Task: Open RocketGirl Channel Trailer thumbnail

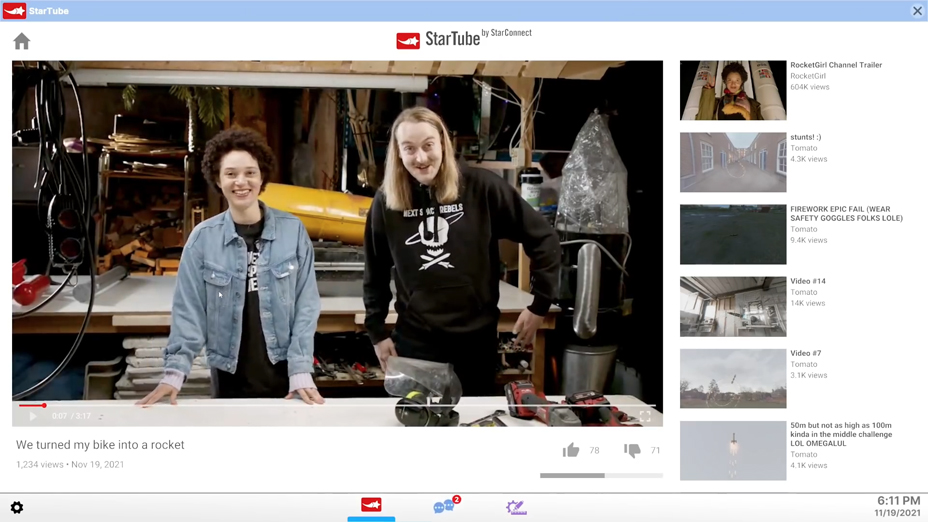Action: 733,90
